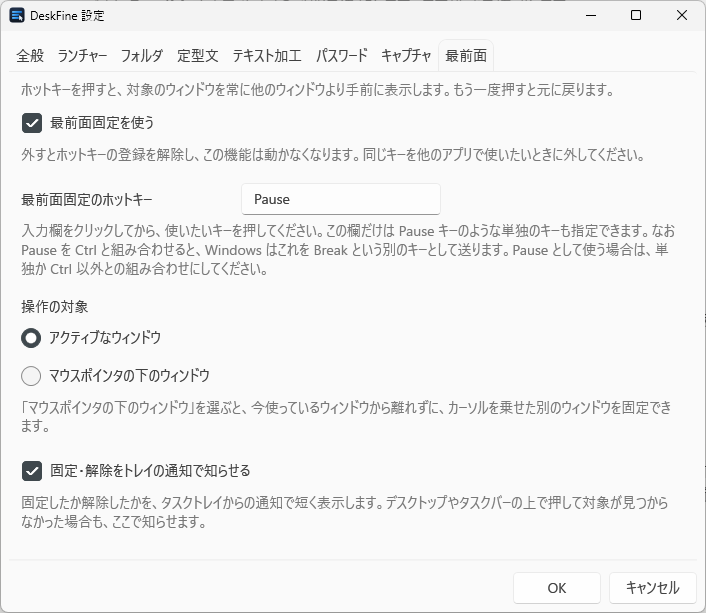Click description starting 外すとホットキーの登録
Viewport: 706px width, 613px height.
tap(333, 155)
